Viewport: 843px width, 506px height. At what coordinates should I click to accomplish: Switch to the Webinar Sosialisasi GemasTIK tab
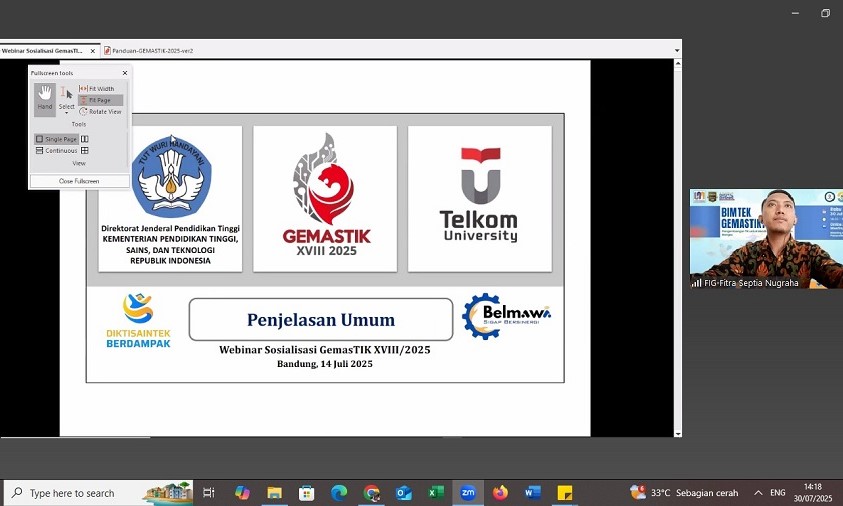coord(43,51)
